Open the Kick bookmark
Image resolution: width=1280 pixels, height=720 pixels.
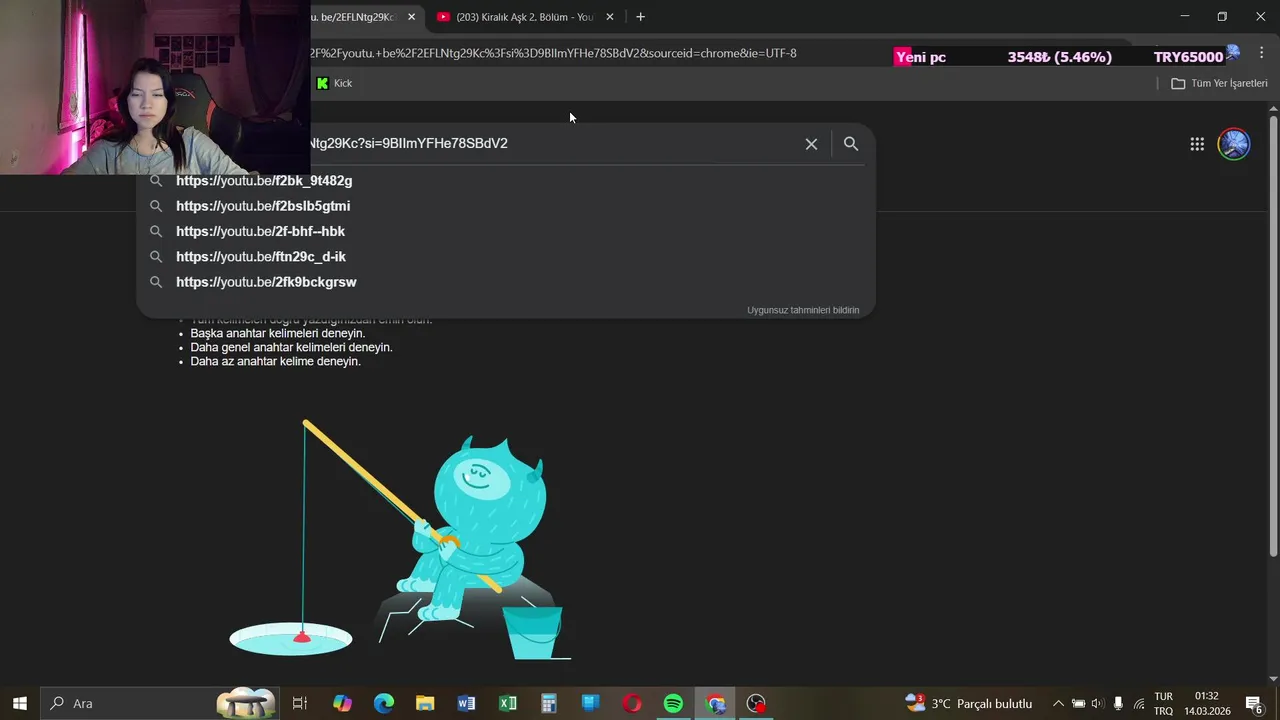(x=334, y=83)
